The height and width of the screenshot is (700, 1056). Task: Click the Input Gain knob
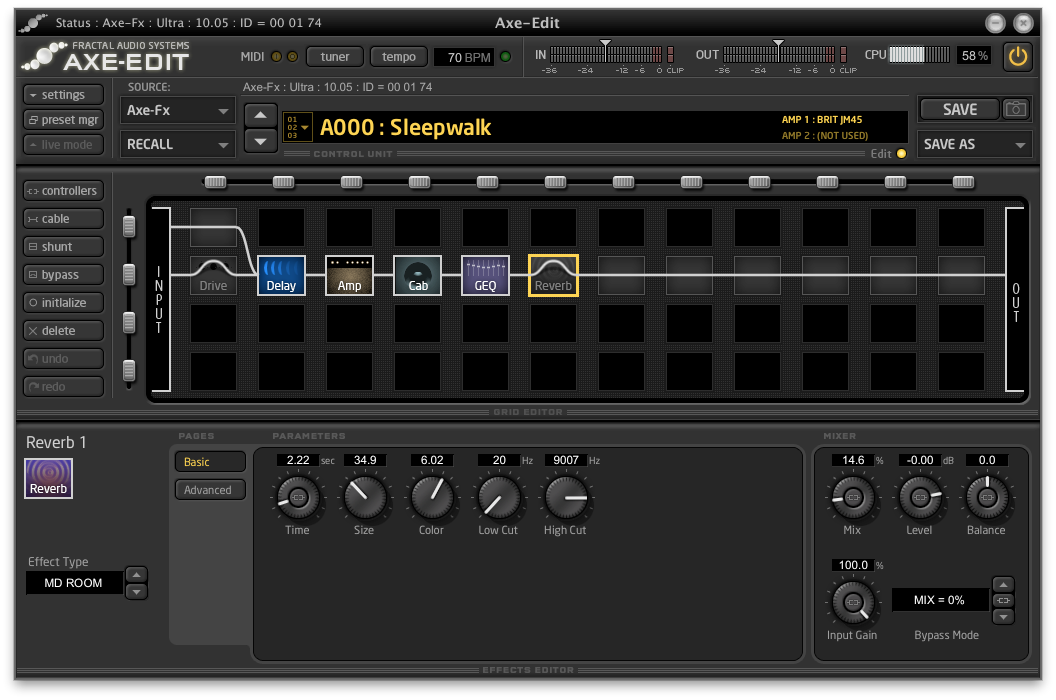coord(853,602)
